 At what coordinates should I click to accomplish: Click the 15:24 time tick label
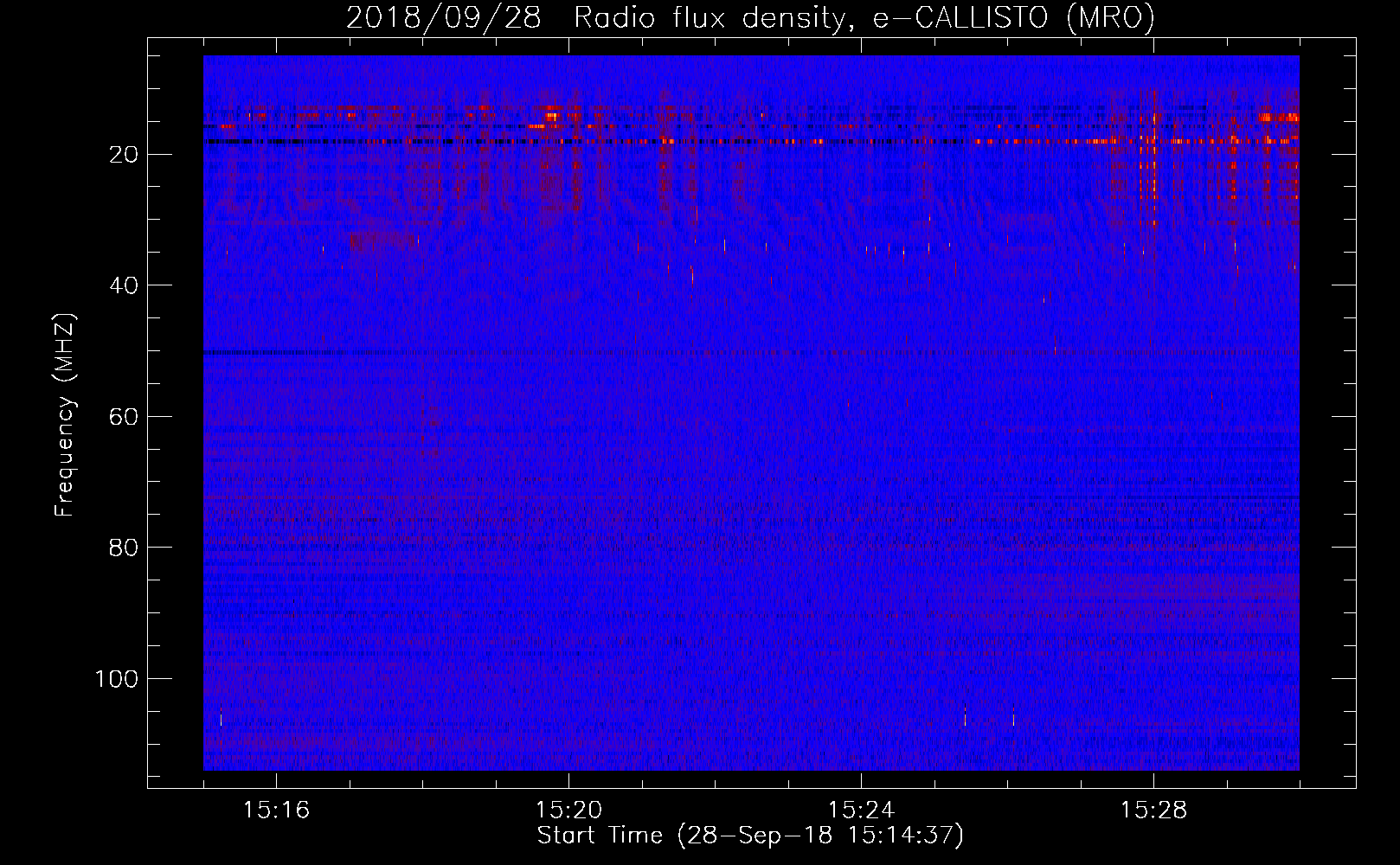(861, 811)
